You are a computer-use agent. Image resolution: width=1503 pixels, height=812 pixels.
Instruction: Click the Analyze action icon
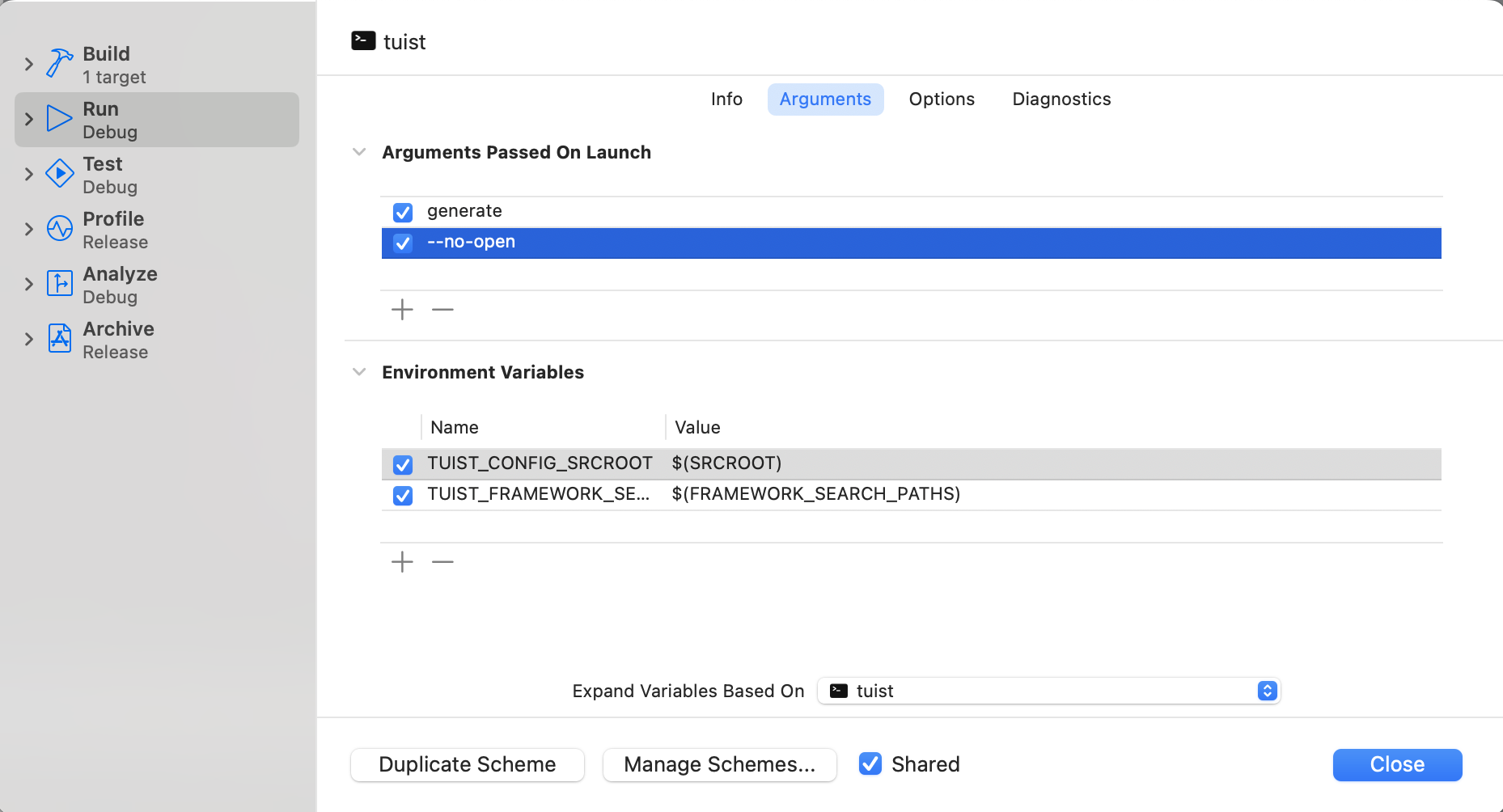59,283
